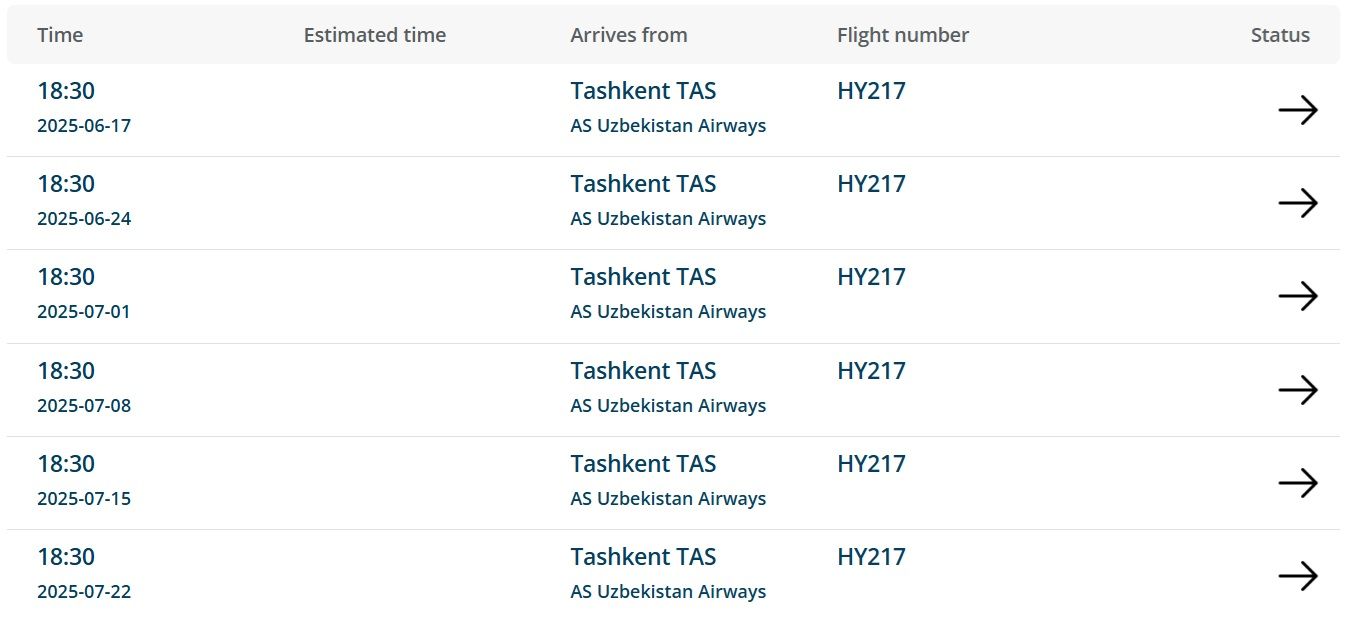Image resolution: width=1353 pixels, height=626 pixels.
Task: Click the arrow icon for 2025-07-01 flight
Action: pos(1297,296)
